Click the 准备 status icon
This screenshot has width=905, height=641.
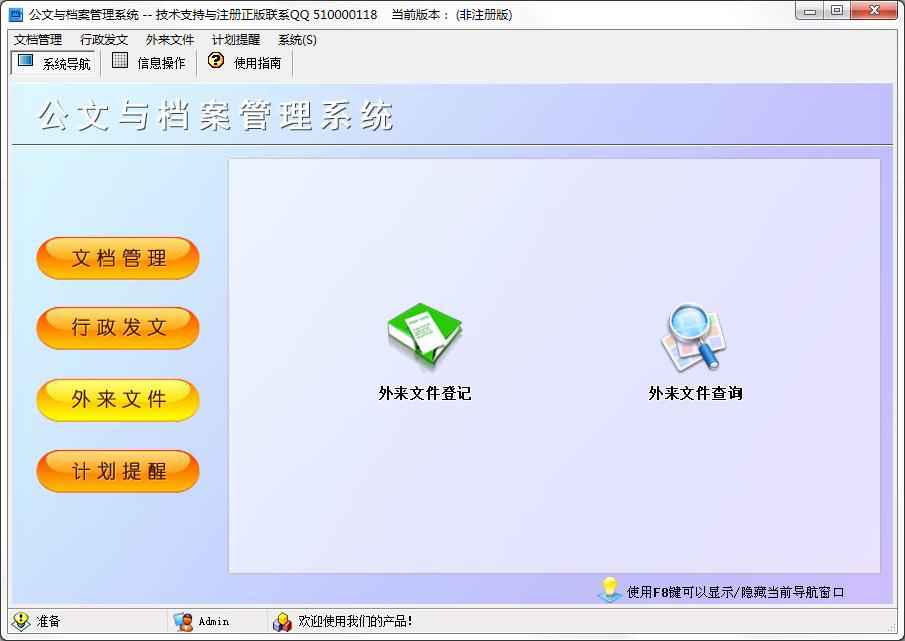(21, 621)
